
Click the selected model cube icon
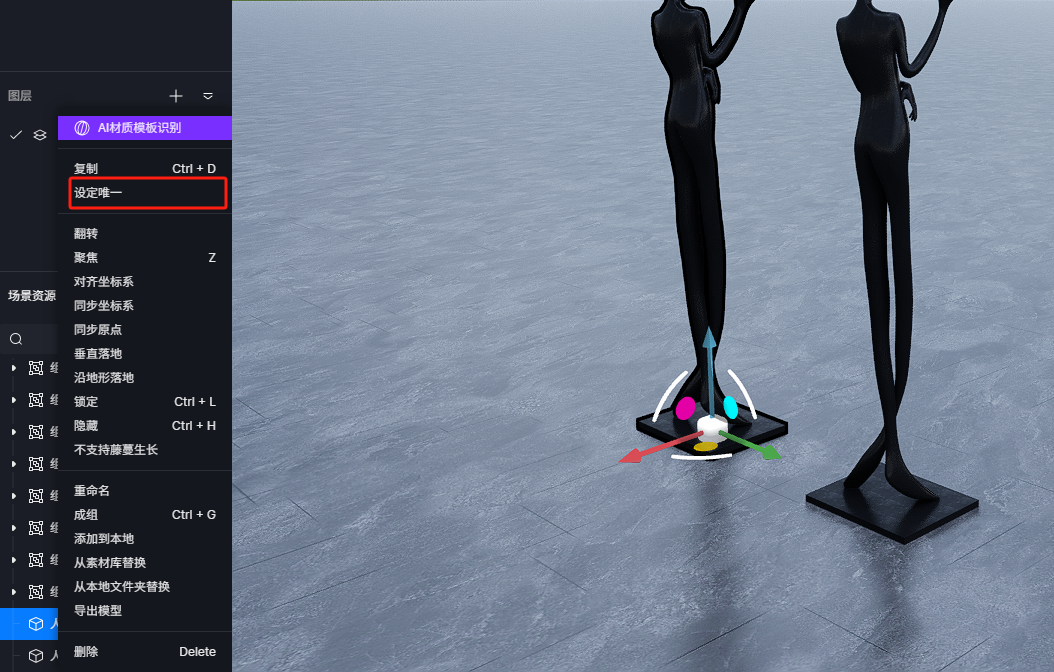36,624
